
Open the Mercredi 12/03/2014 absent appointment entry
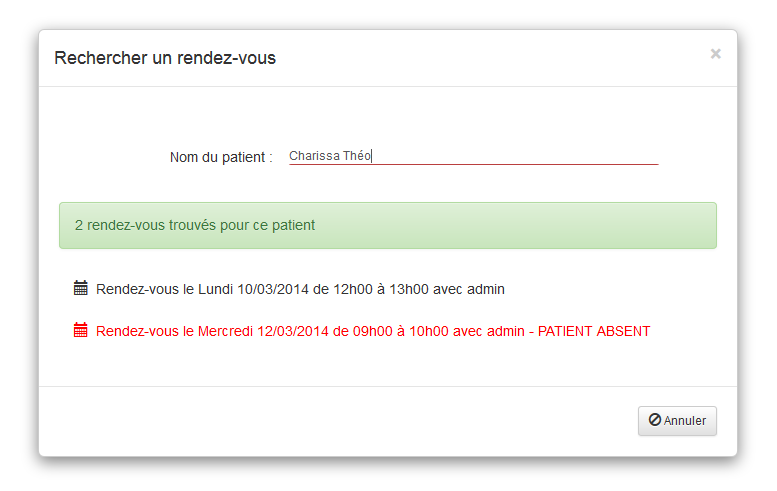click(x=362, y=331)
